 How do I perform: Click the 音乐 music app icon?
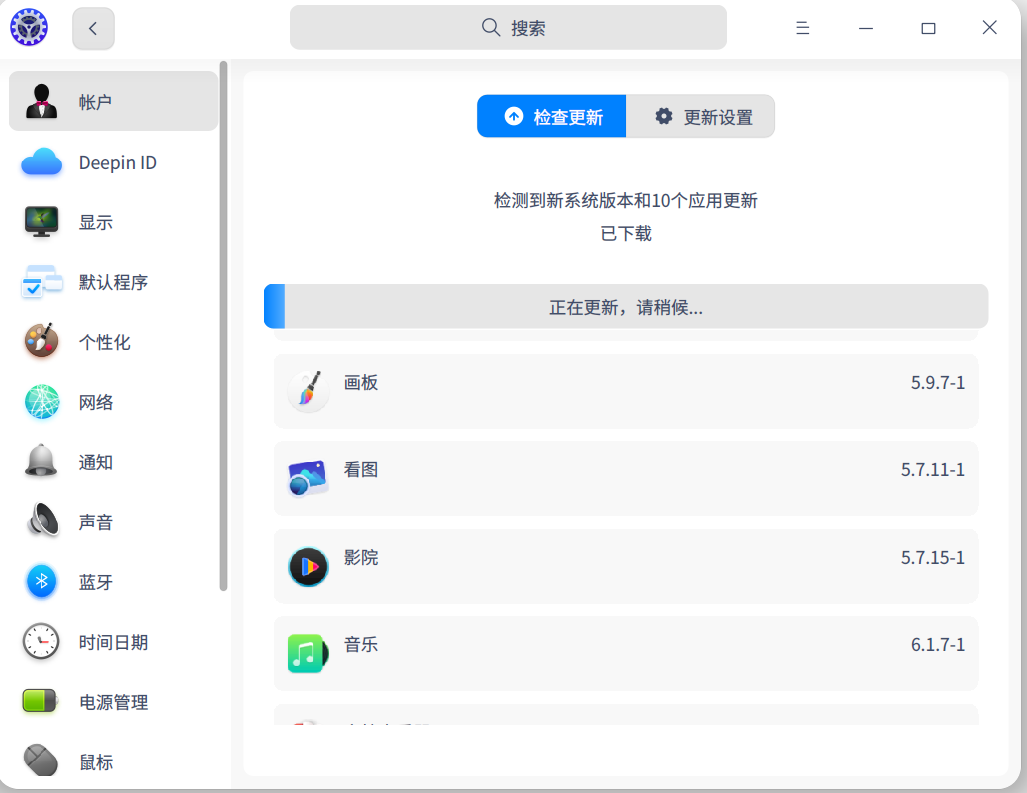click(x=308, y=653)
